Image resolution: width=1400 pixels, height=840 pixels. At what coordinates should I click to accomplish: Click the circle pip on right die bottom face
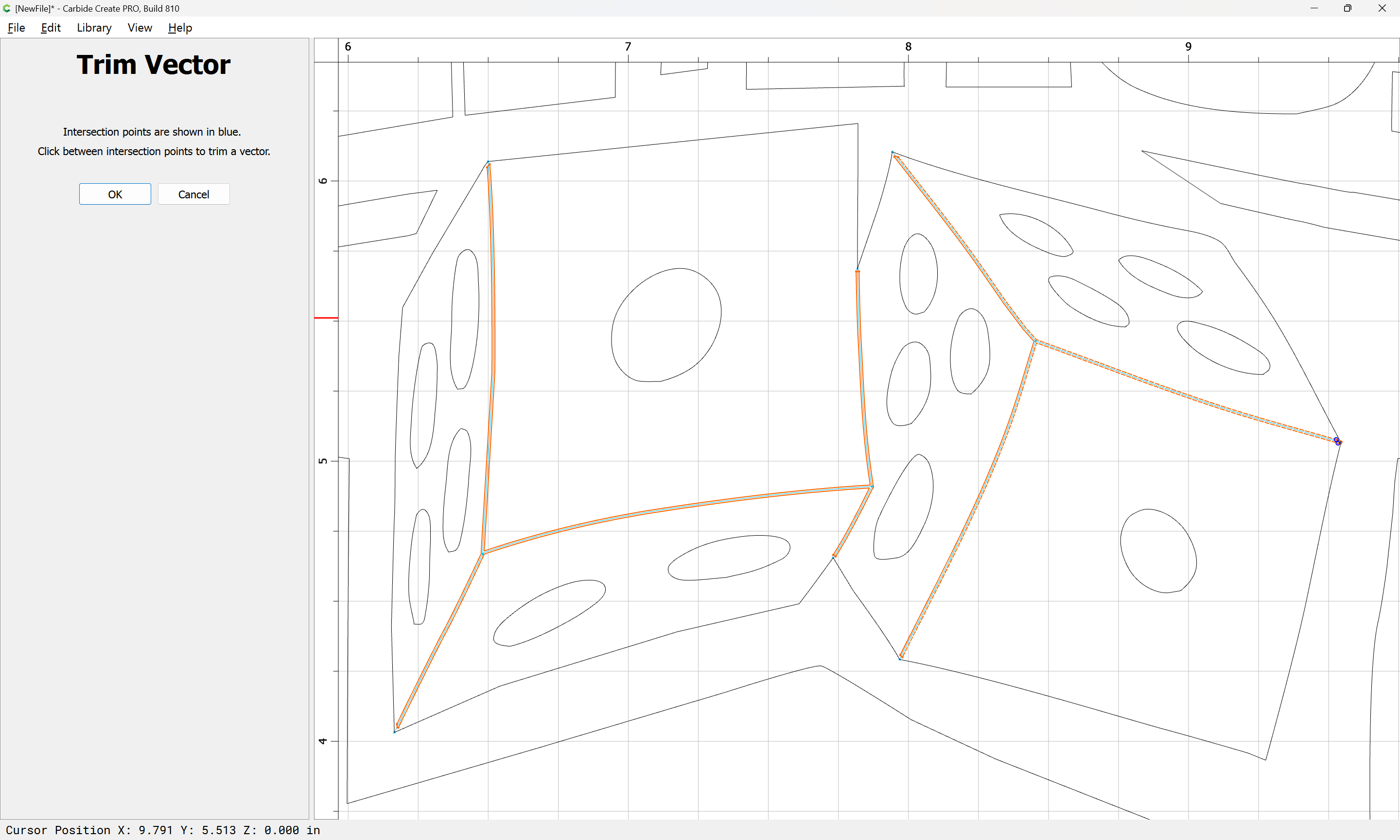1158,551
